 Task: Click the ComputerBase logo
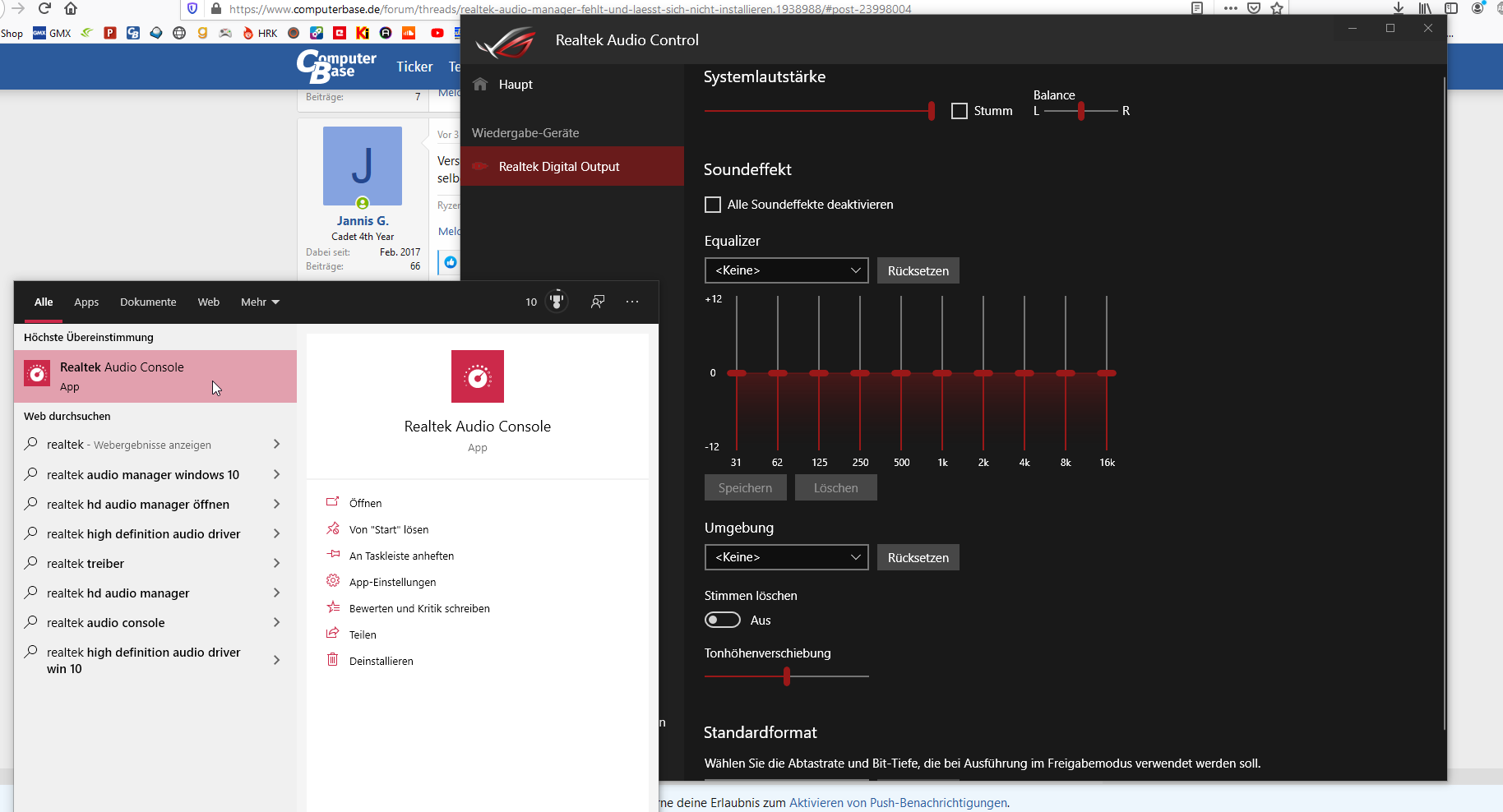coord(336,67)
